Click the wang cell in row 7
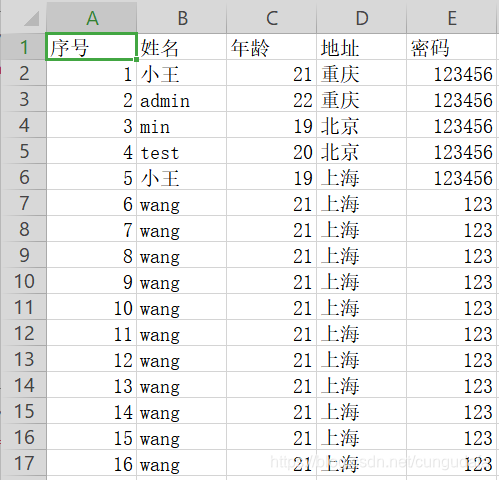The width and height of the screenshot is (499, 480). 182,203
